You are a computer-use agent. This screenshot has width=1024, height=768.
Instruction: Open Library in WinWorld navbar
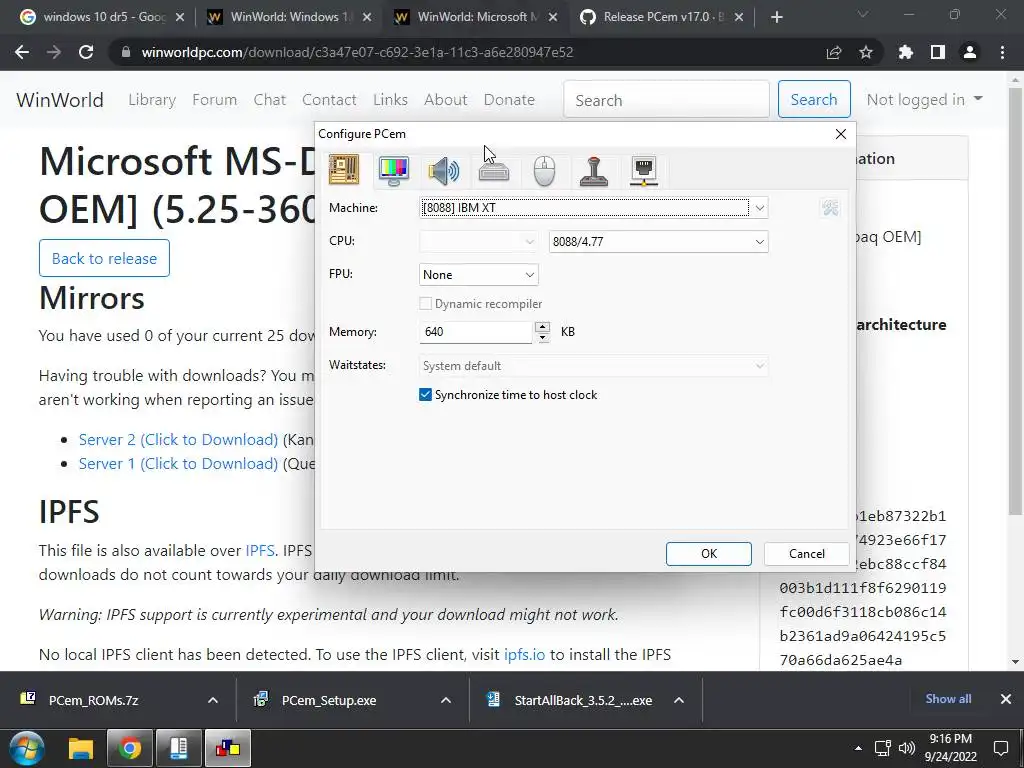tap(152, 100)
